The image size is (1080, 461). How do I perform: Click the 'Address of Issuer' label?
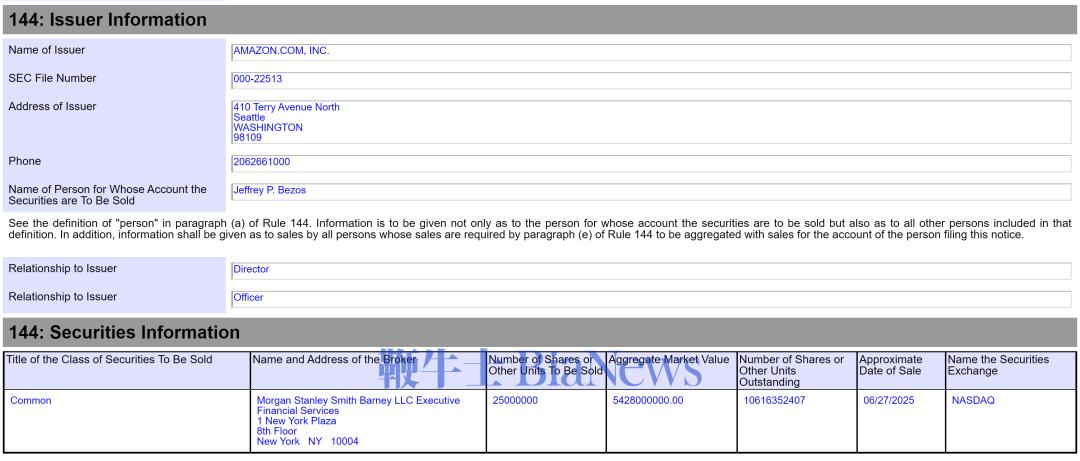[52, 107]
